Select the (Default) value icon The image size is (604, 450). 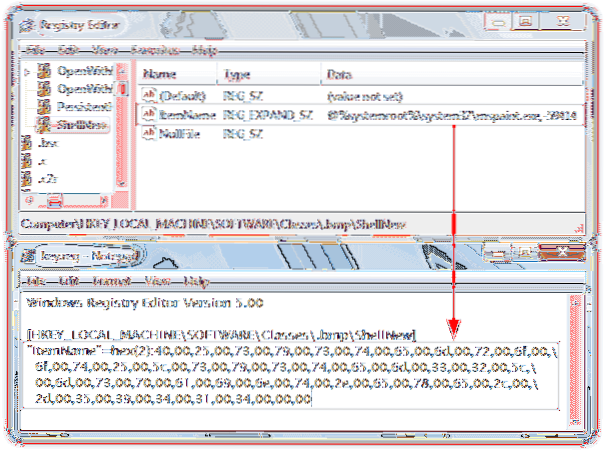pos(149,97)
